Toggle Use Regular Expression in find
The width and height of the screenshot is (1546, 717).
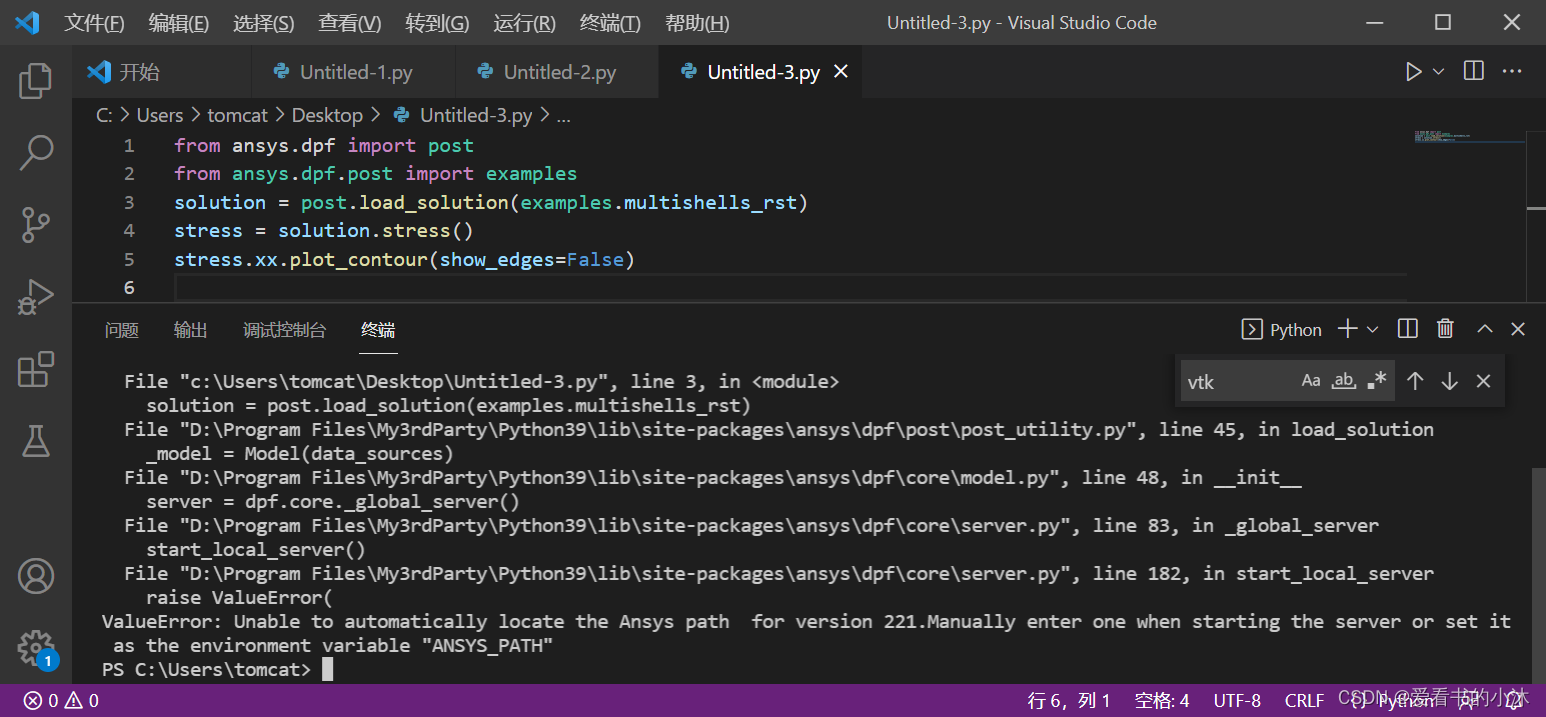coord(1377,381)
